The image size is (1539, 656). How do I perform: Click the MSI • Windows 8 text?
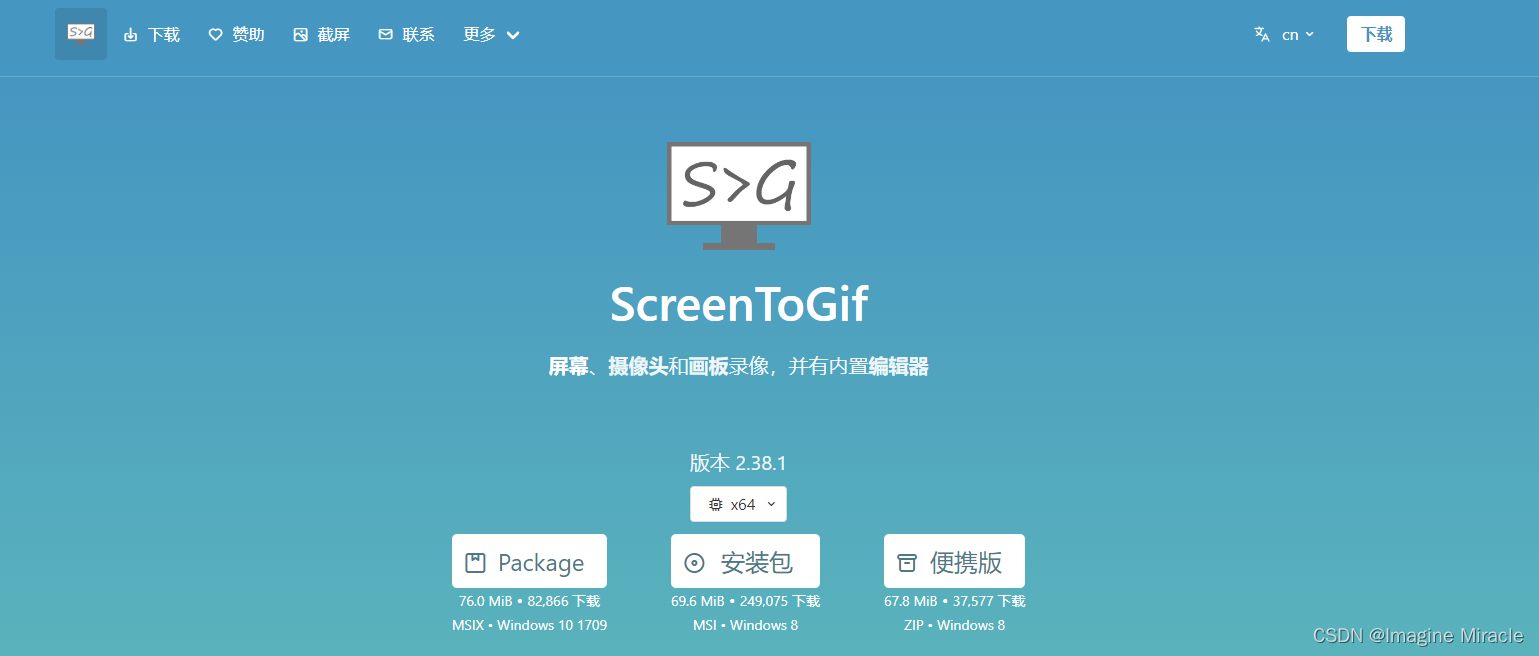745,625
